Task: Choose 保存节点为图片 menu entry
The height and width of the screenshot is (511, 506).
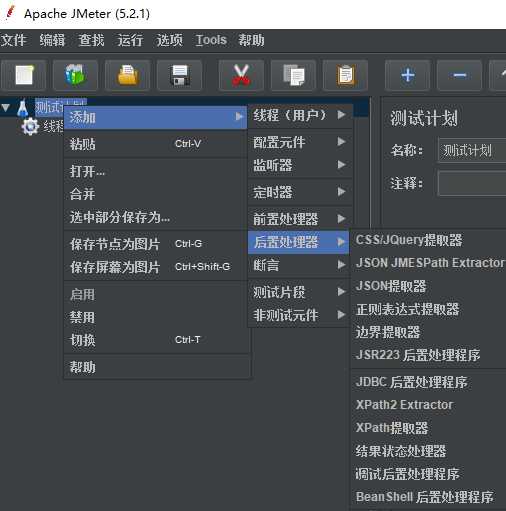Action: [x=155, y=244]
